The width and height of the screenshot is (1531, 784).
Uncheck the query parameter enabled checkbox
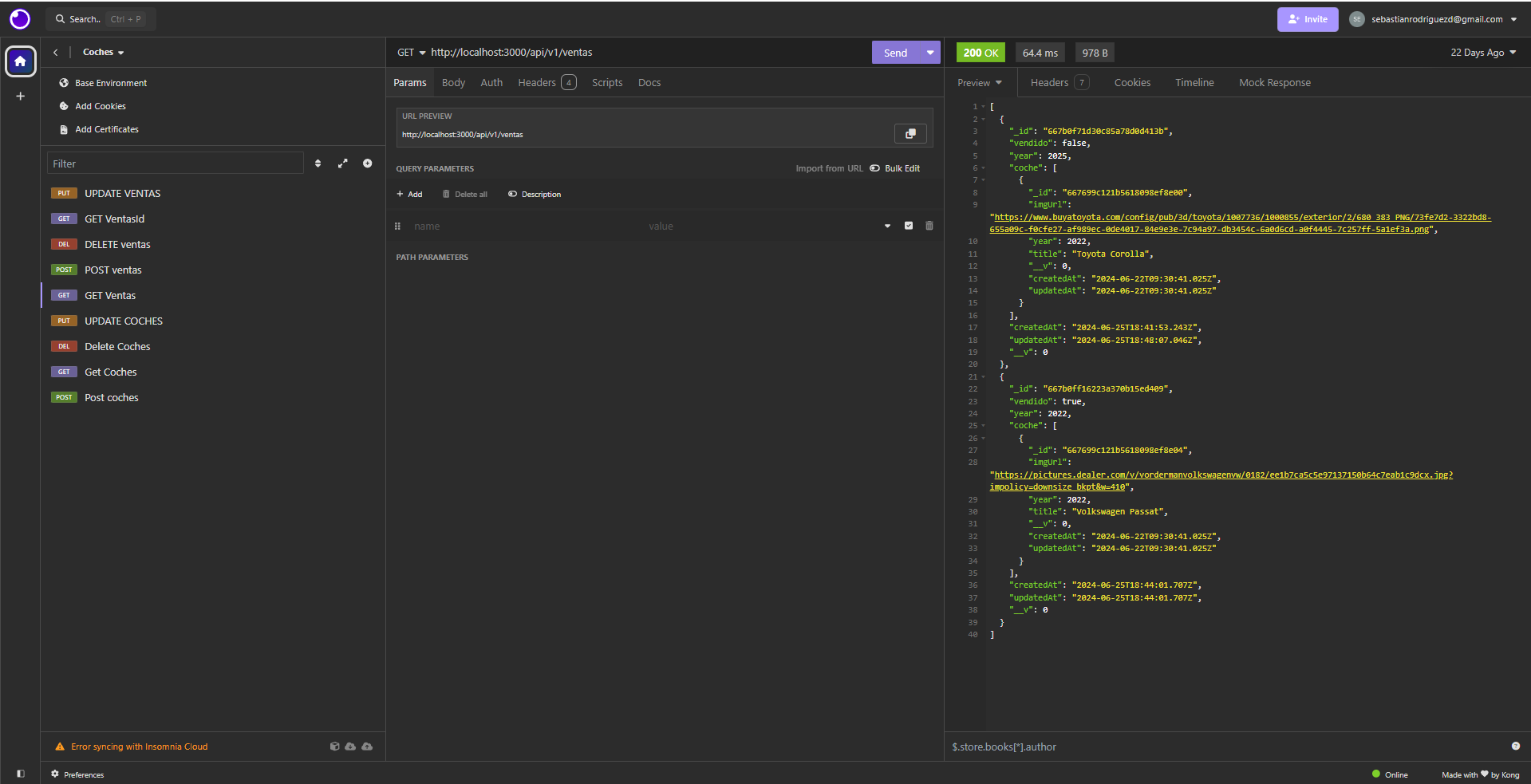tap(909, 226)
